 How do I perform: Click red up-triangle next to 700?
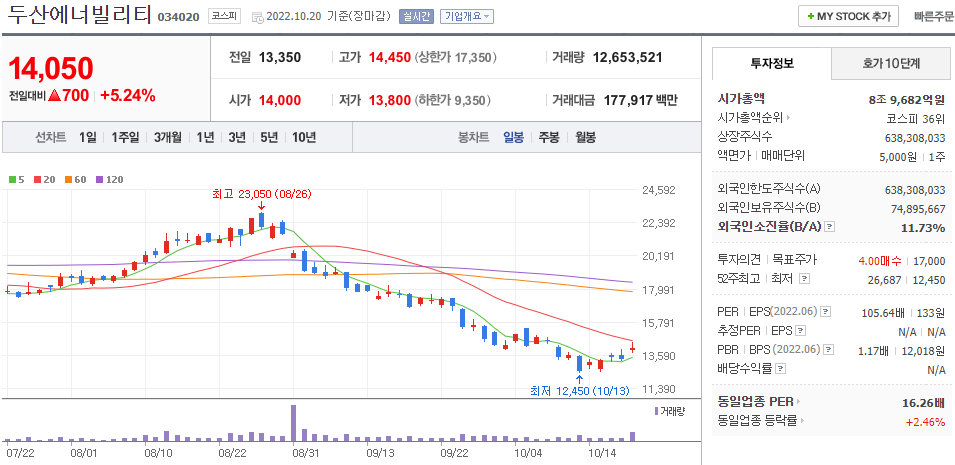coord(54,96)
